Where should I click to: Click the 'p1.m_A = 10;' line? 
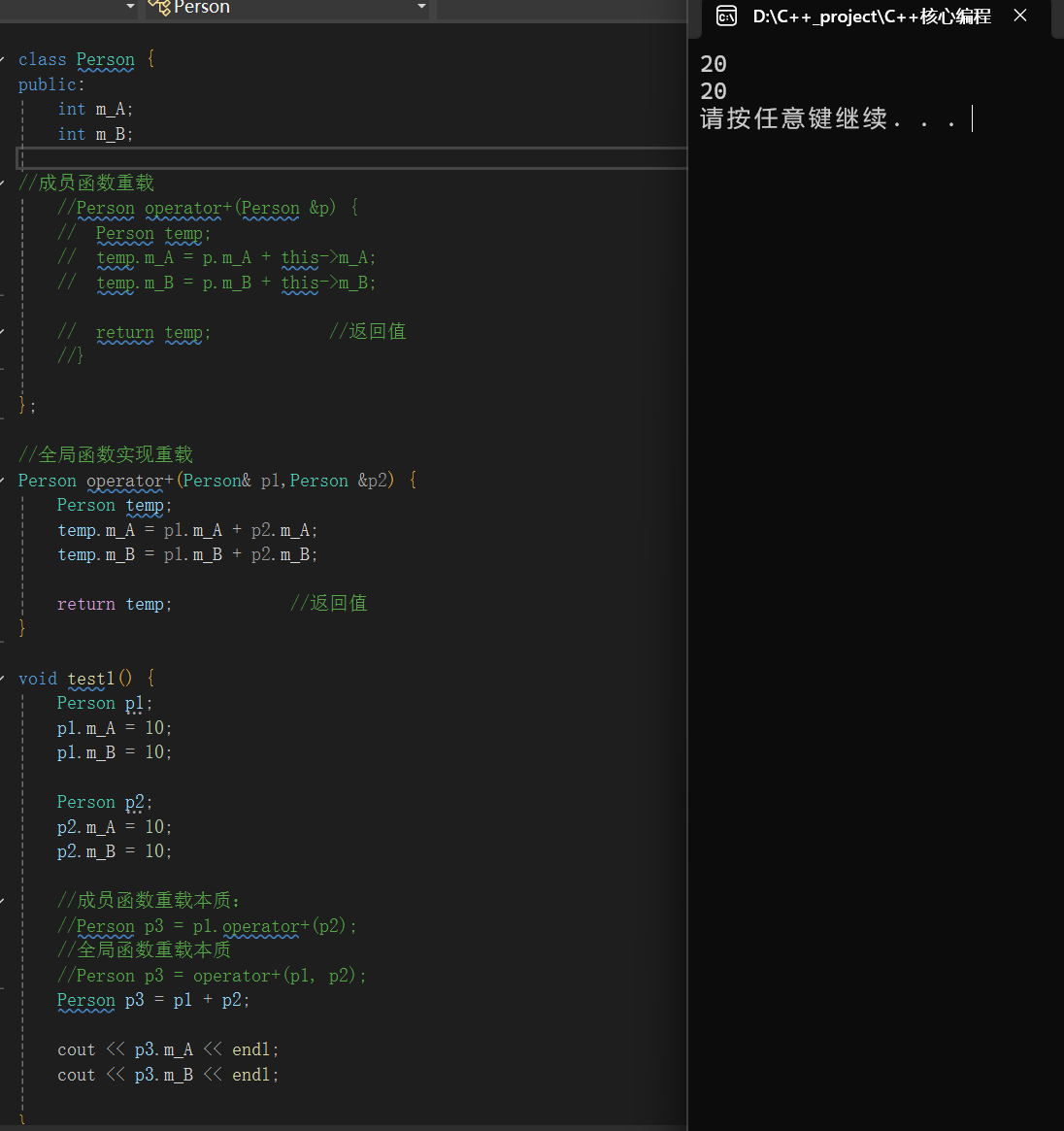115,728
